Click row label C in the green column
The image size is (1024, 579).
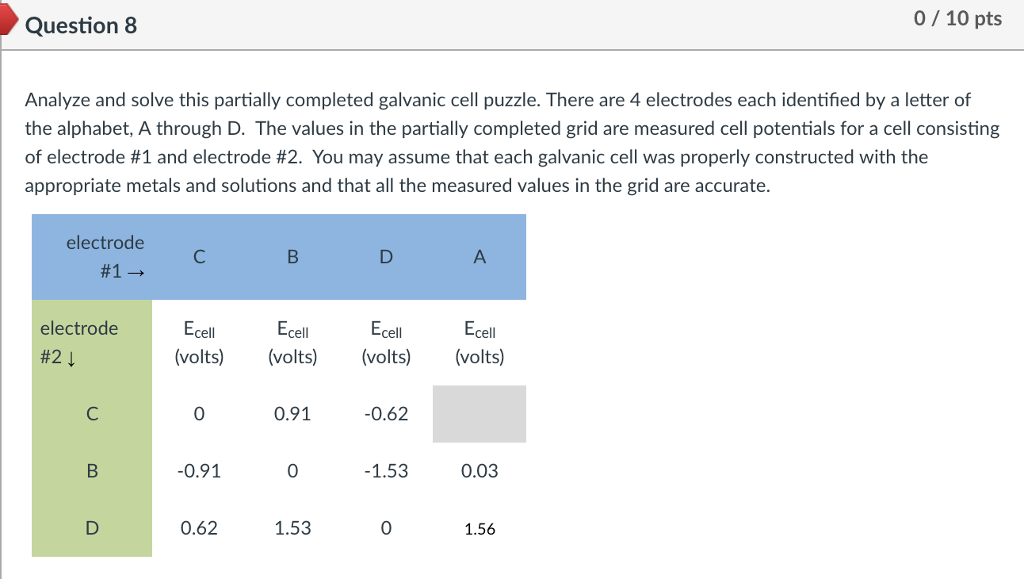point(91,414)
